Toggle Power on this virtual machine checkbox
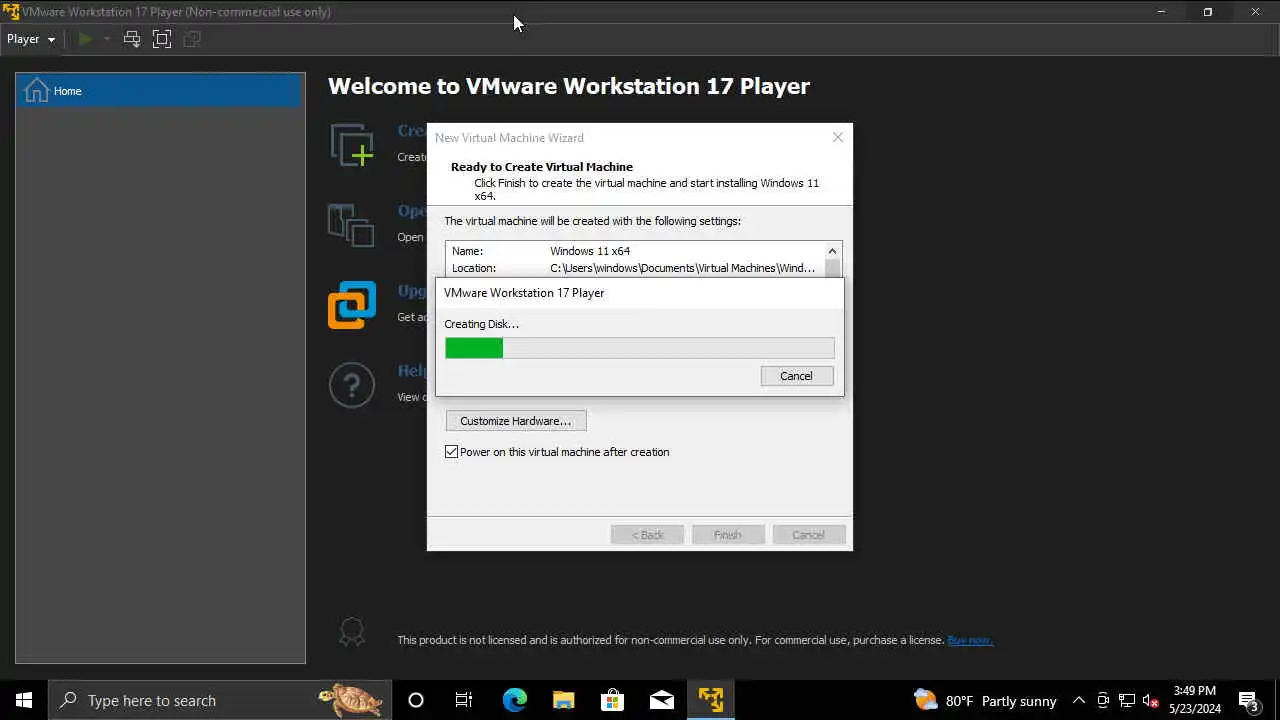Viewport: 1280px width, 720px height. pos(452,452)
